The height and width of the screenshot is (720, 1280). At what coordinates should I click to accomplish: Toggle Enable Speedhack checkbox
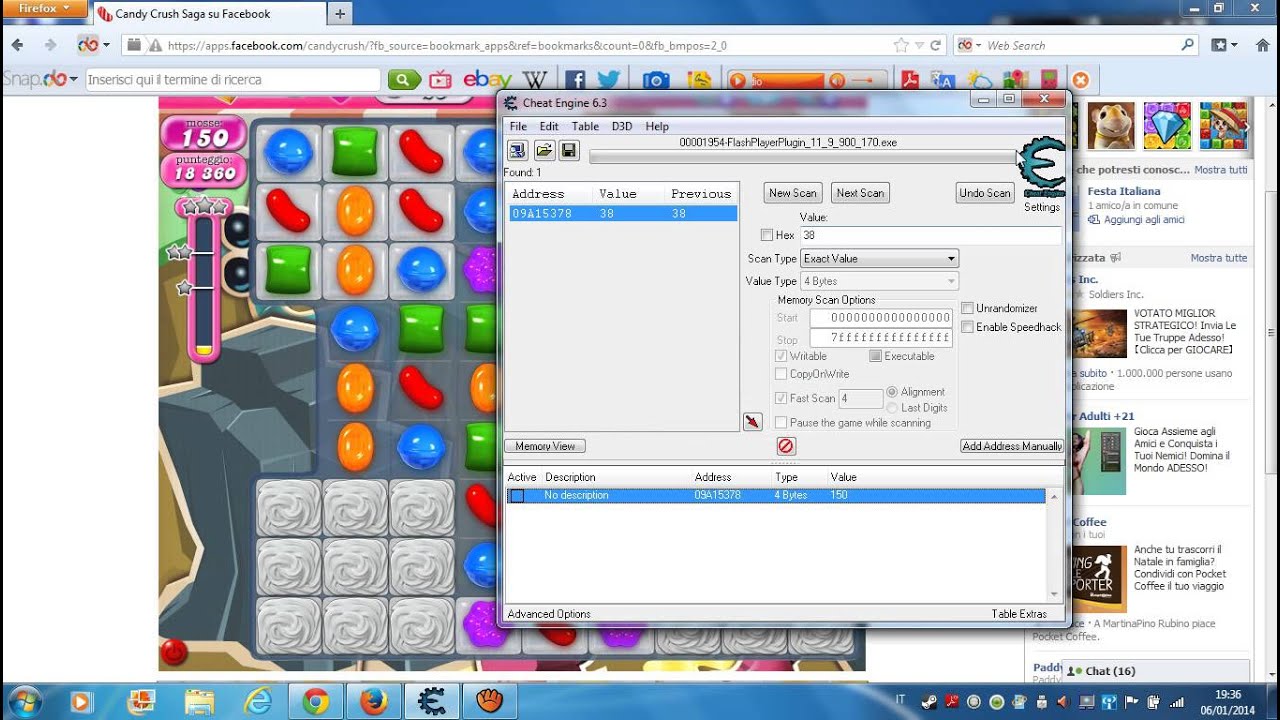click(967, 327)
